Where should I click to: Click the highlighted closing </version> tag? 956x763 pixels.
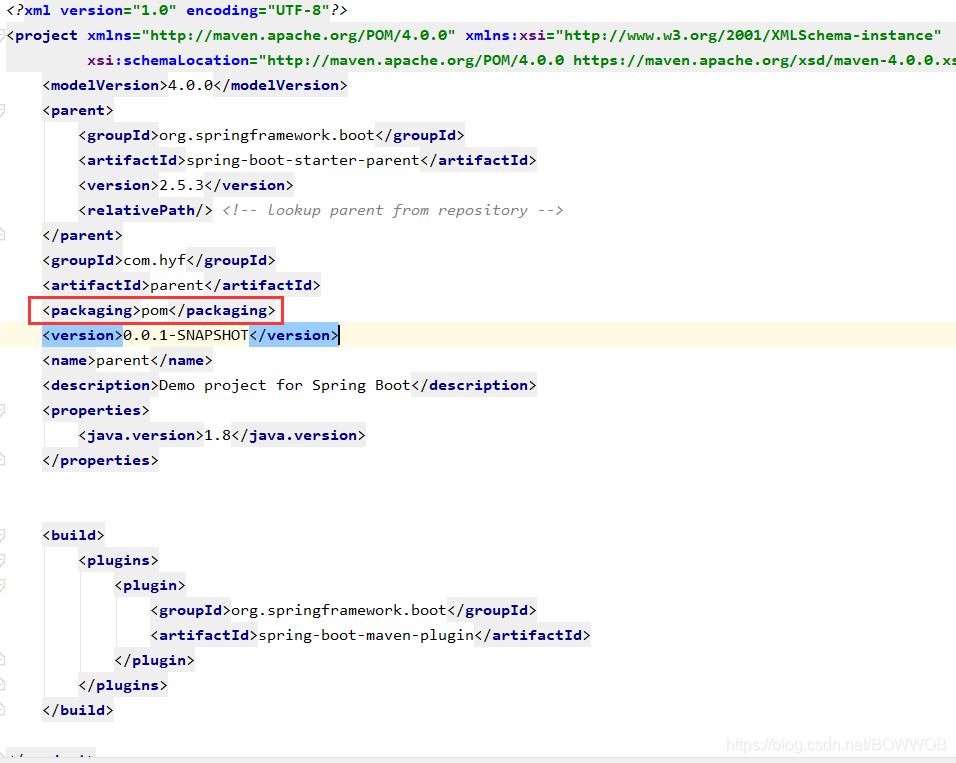point(293,335)
